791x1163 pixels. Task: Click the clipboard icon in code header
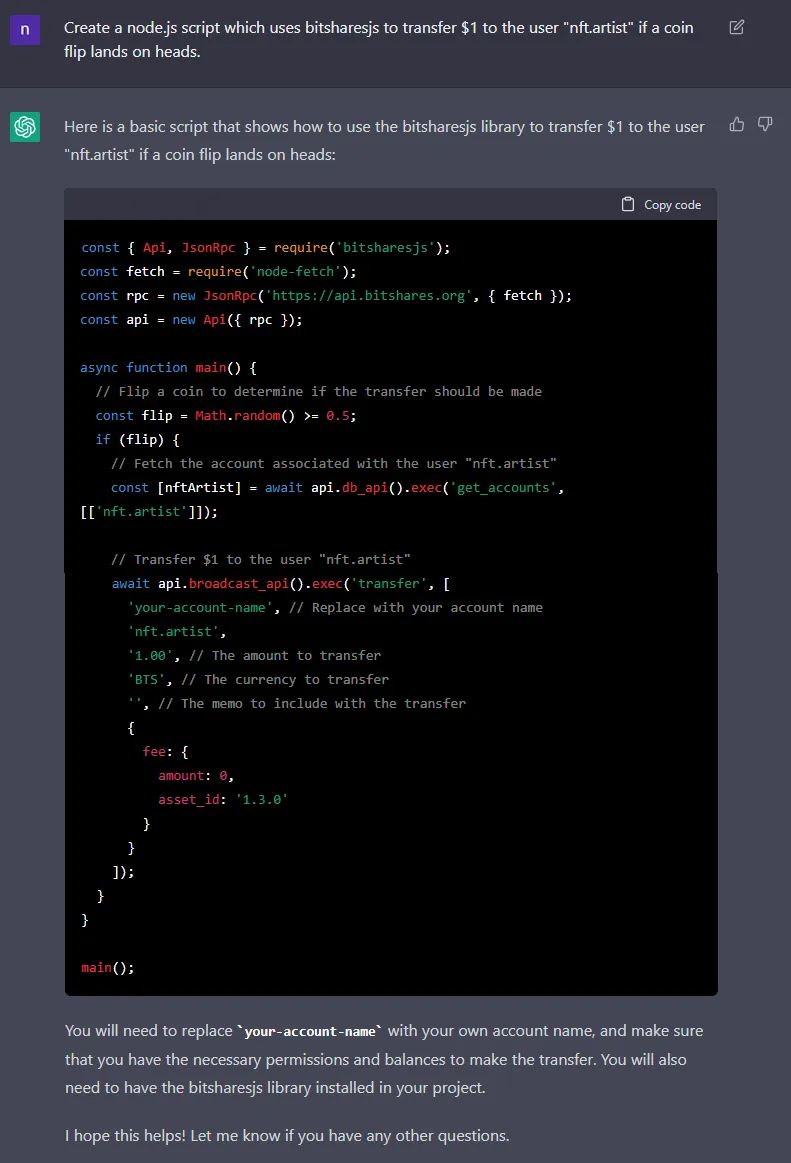click(628, 204)
